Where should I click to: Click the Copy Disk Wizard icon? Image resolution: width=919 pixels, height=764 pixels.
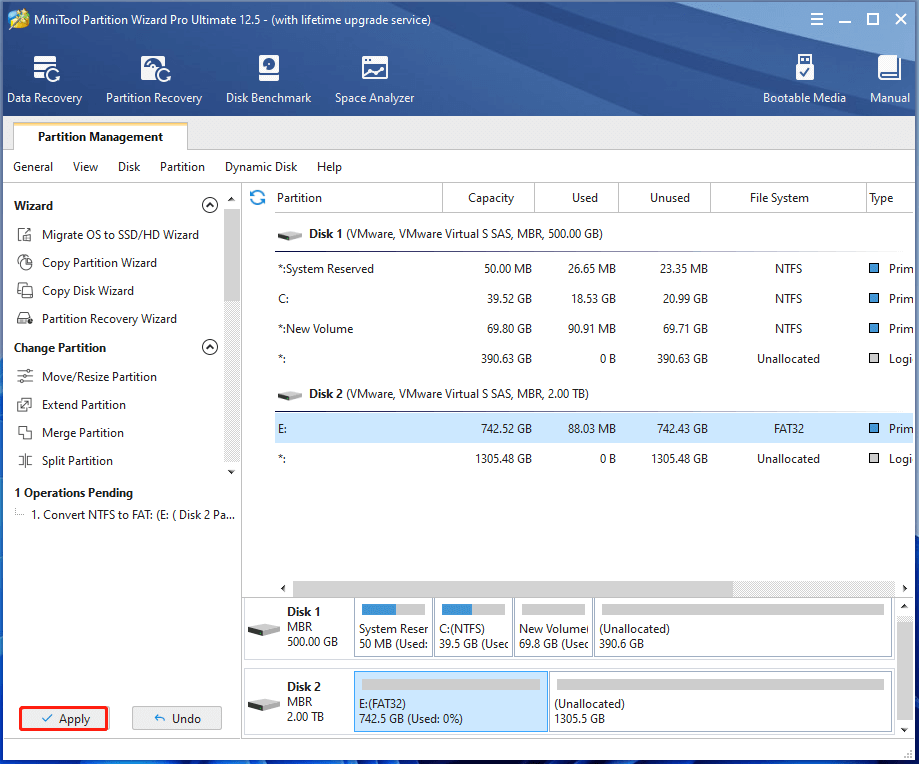click(x=25, y=291)
